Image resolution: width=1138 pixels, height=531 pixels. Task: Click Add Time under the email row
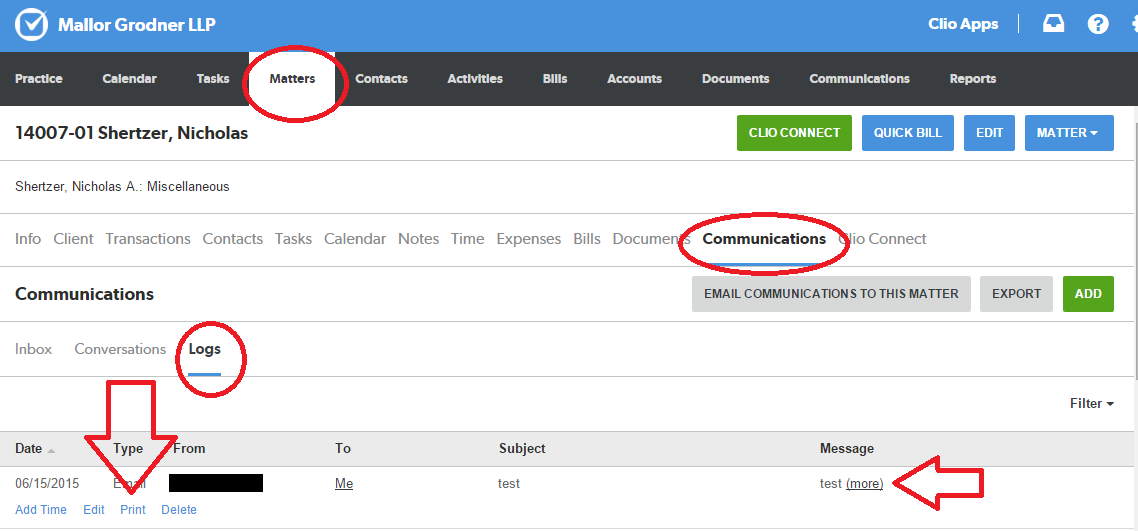[41, 510]
